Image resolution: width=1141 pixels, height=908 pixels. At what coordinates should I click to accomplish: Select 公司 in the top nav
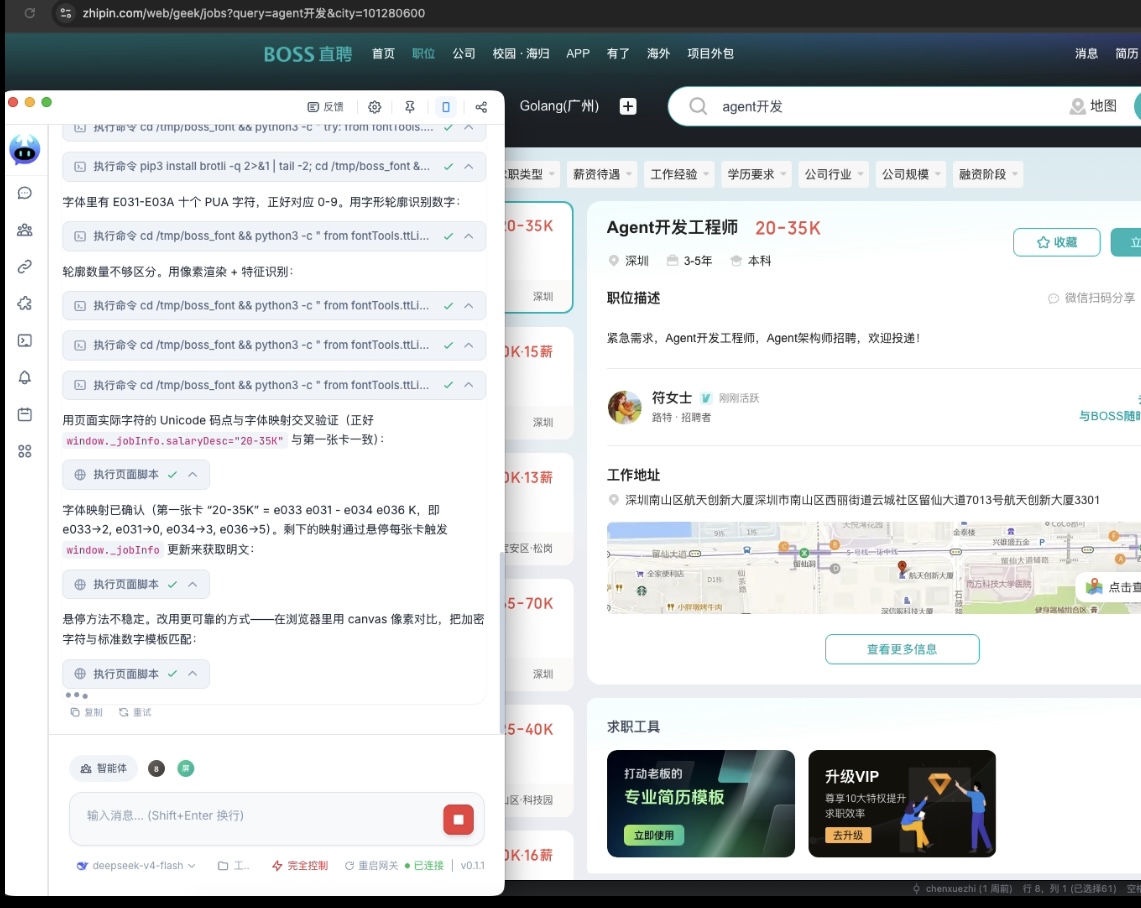464,53
